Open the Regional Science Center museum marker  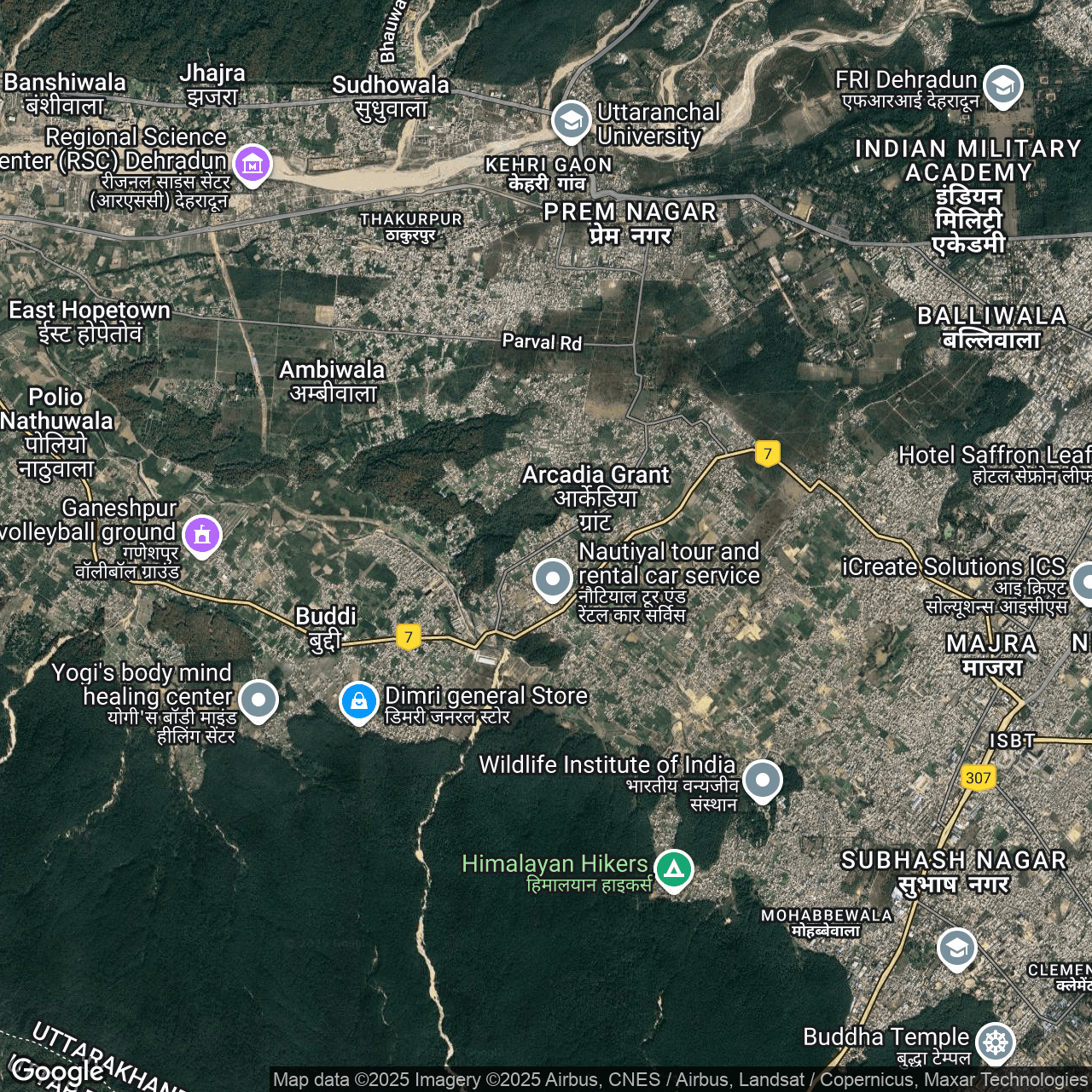coord(252,163)
